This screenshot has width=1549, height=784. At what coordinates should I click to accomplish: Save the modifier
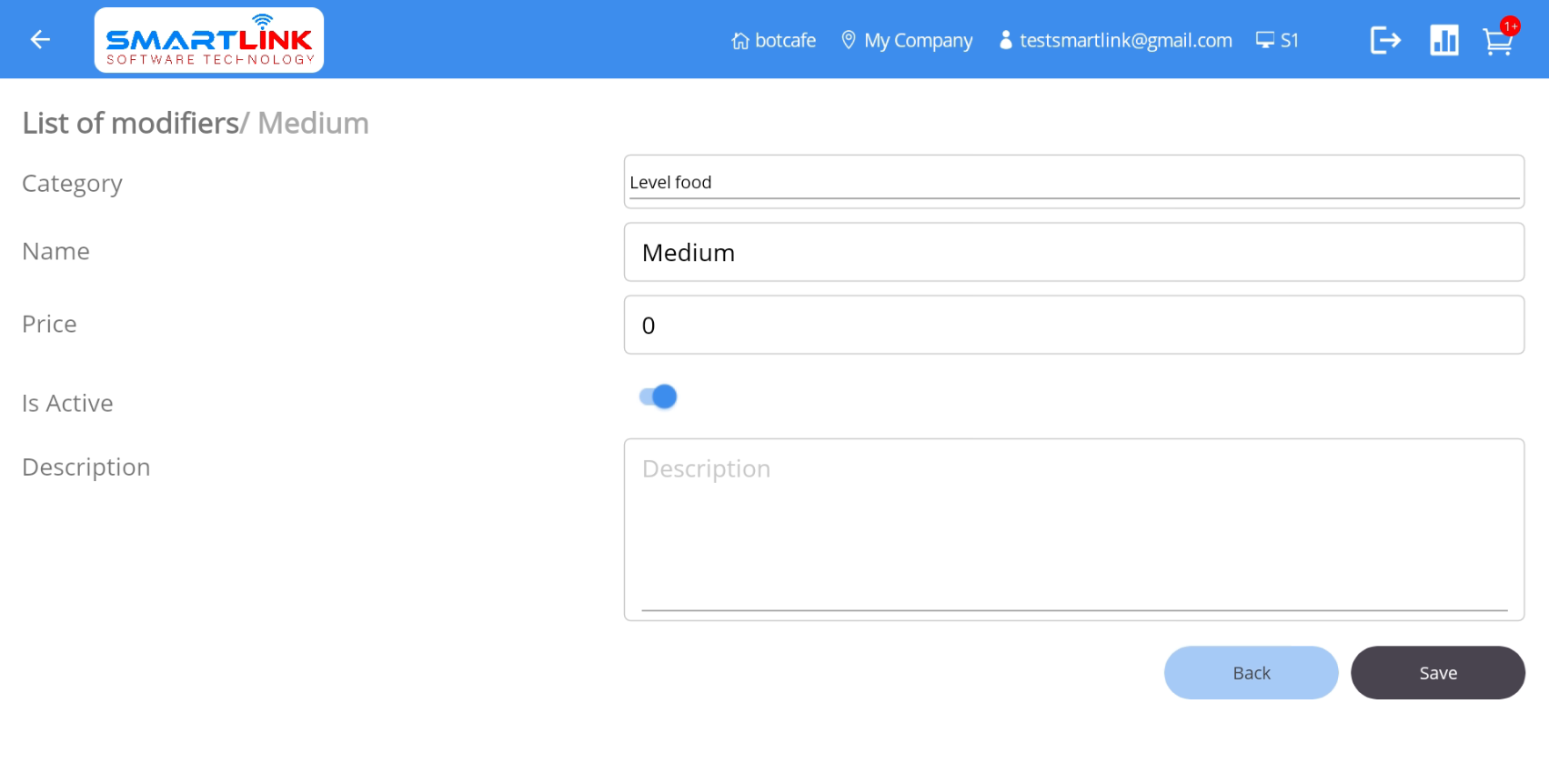tap(1437, 673)
